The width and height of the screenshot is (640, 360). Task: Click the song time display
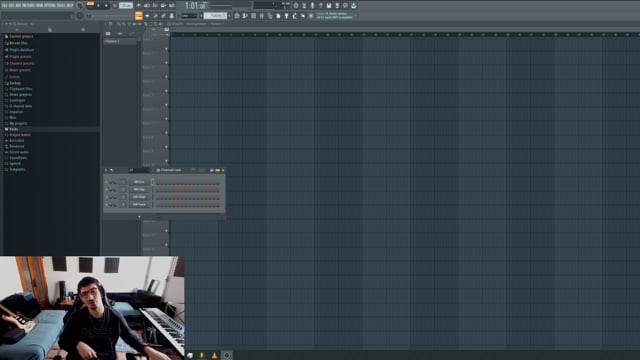tap(195, 6)
